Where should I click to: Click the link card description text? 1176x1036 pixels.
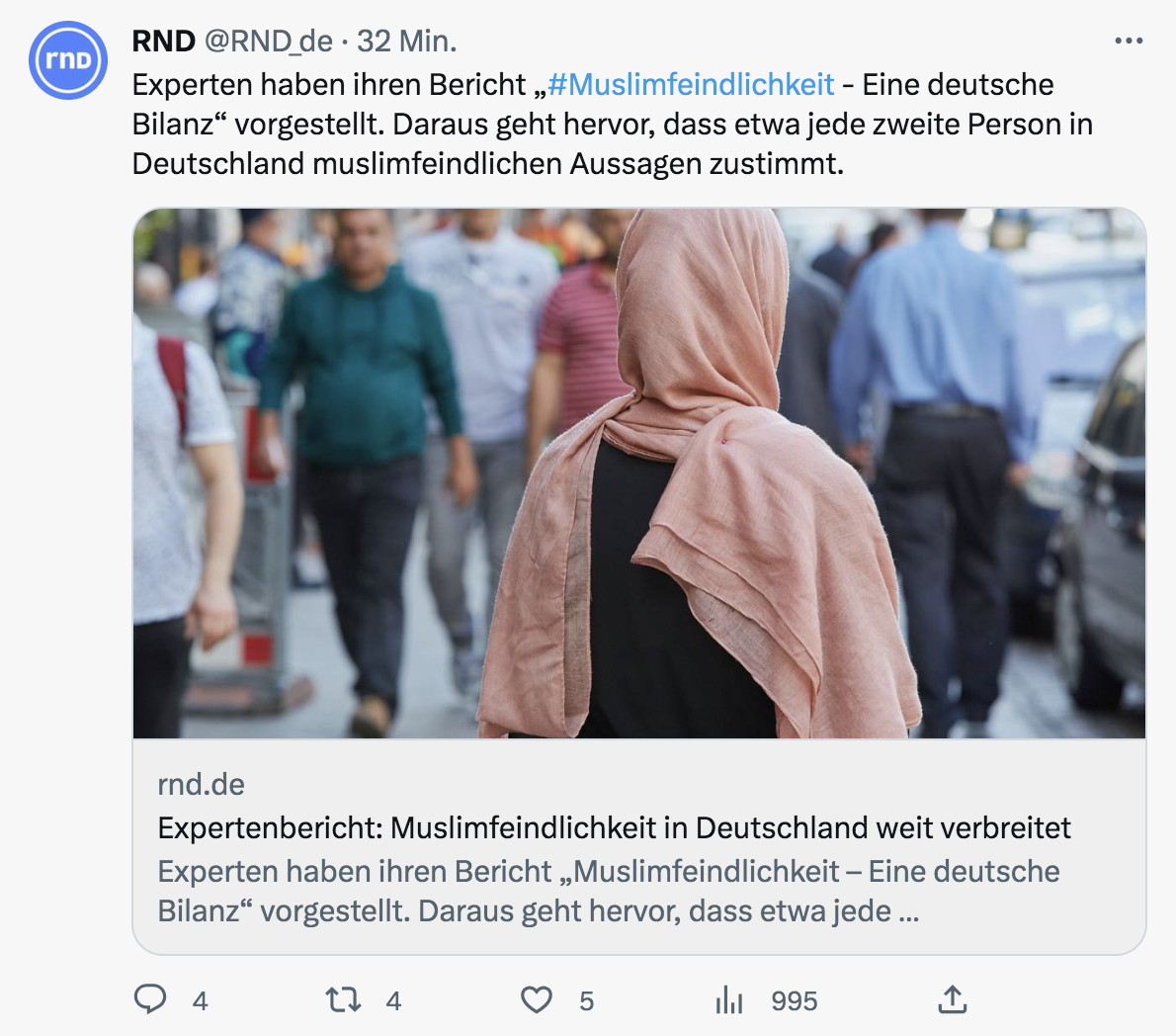click(x=608, y=892)
